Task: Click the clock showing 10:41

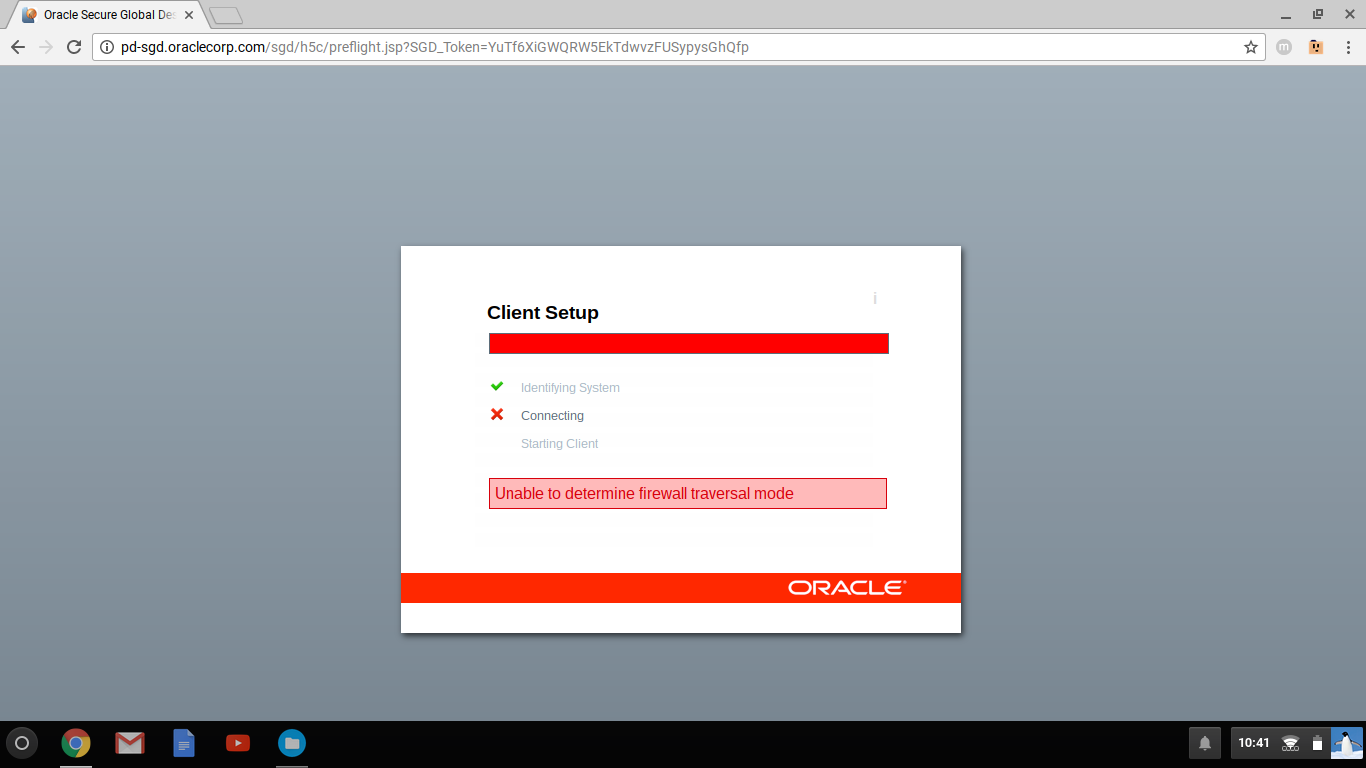Action: [1254, 743]
